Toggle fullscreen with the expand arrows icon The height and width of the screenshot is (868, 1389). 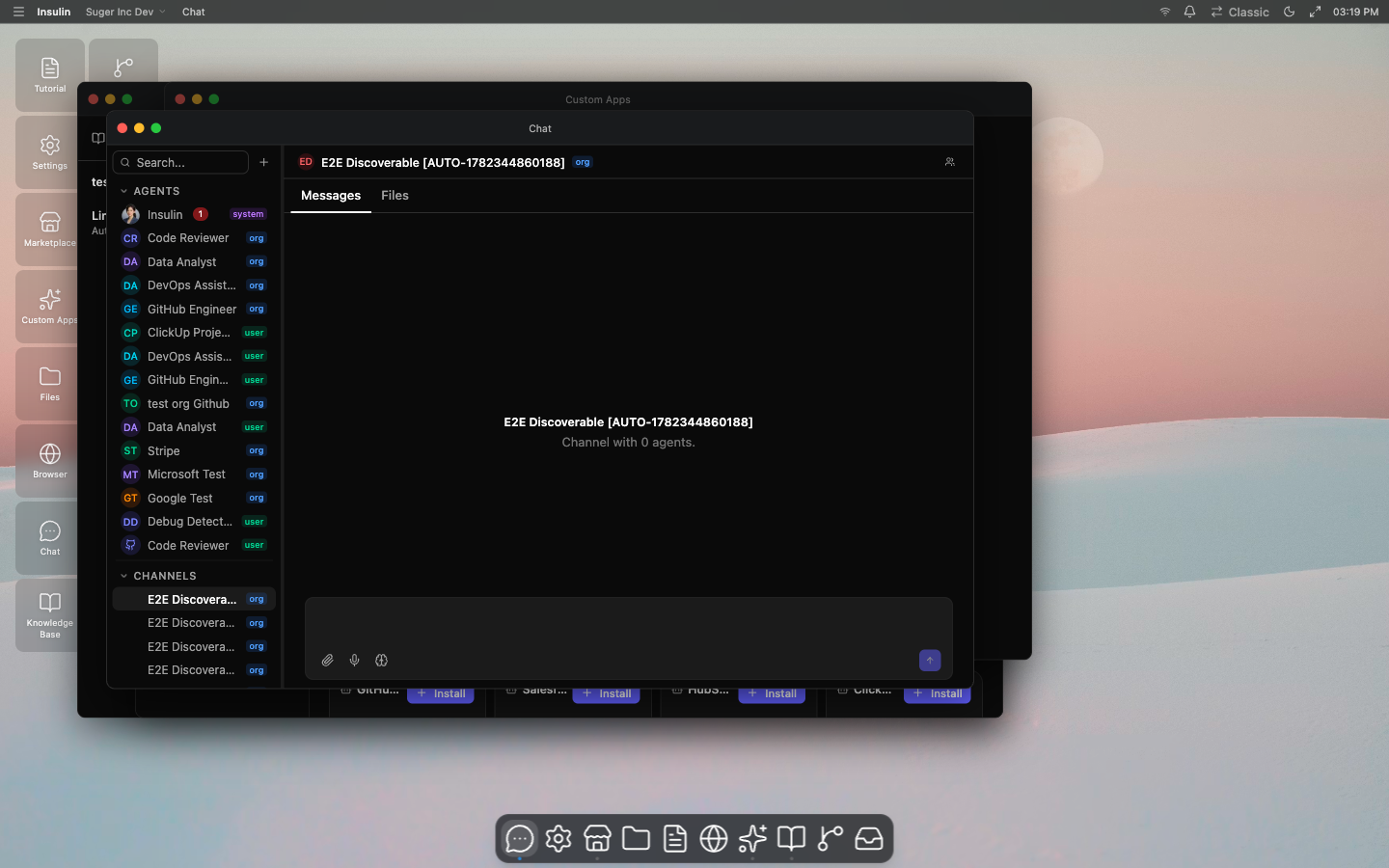1315,12
